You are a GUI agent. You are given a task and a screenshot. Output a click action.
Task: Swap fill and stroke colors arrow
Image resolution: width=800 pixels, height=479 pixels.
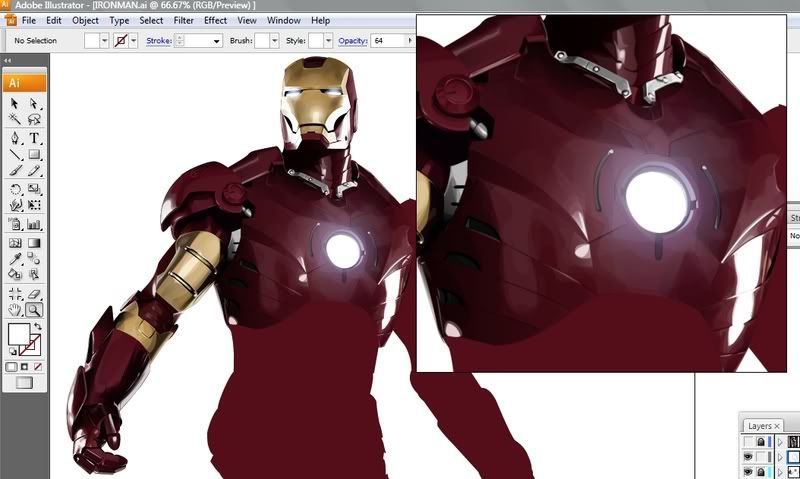click(37, 326)
